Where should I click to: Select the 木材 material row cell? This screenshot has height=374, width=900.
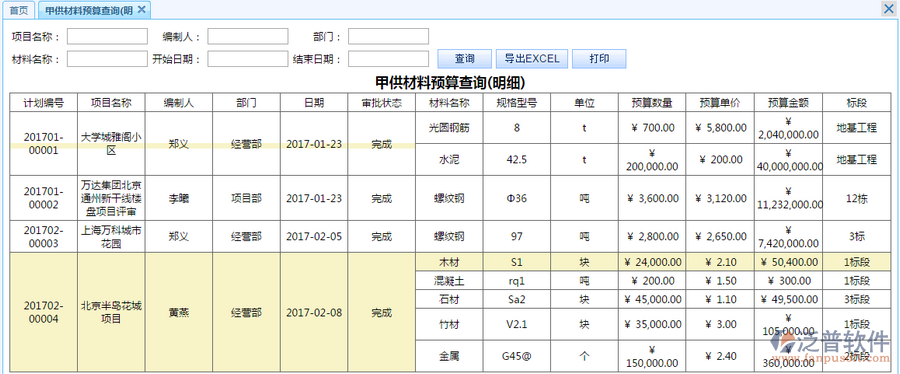pos(449,262)
